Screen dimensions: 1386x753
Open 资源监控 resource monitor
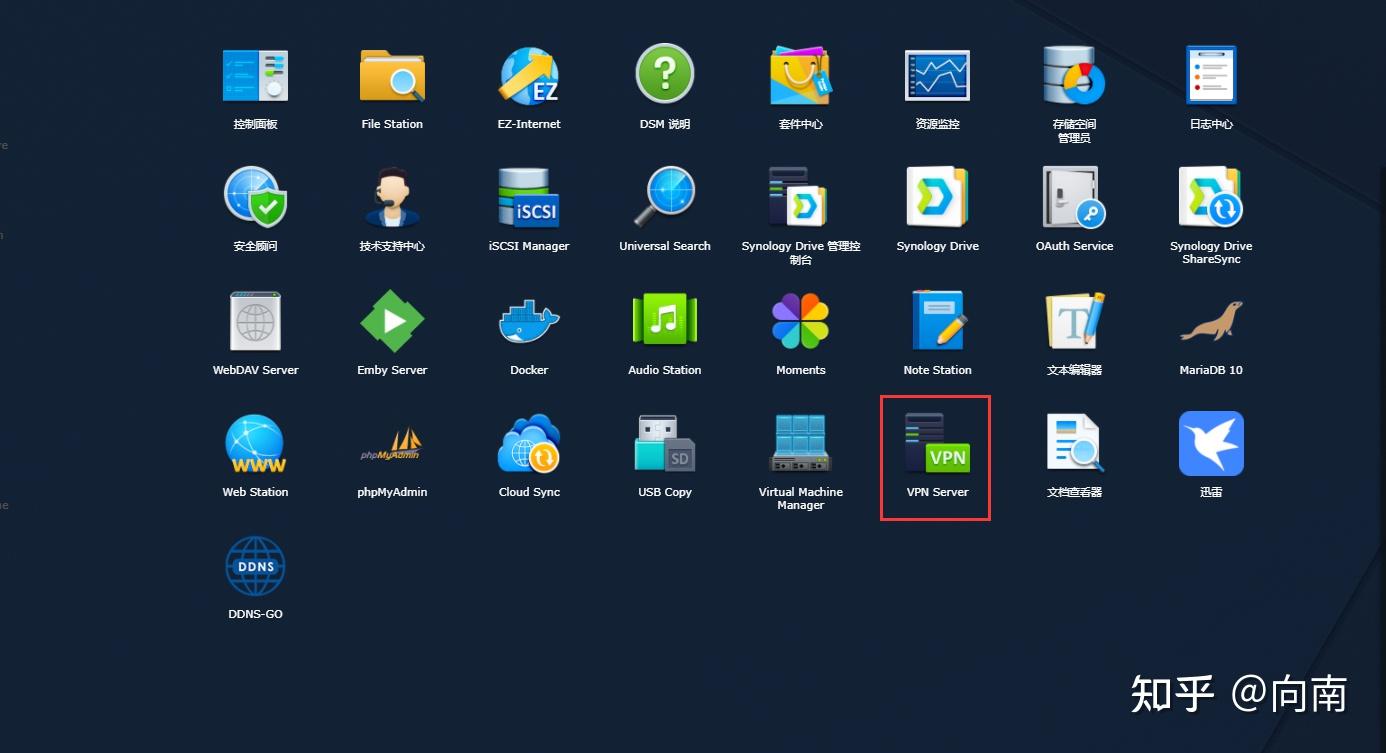tap(937, 75)
